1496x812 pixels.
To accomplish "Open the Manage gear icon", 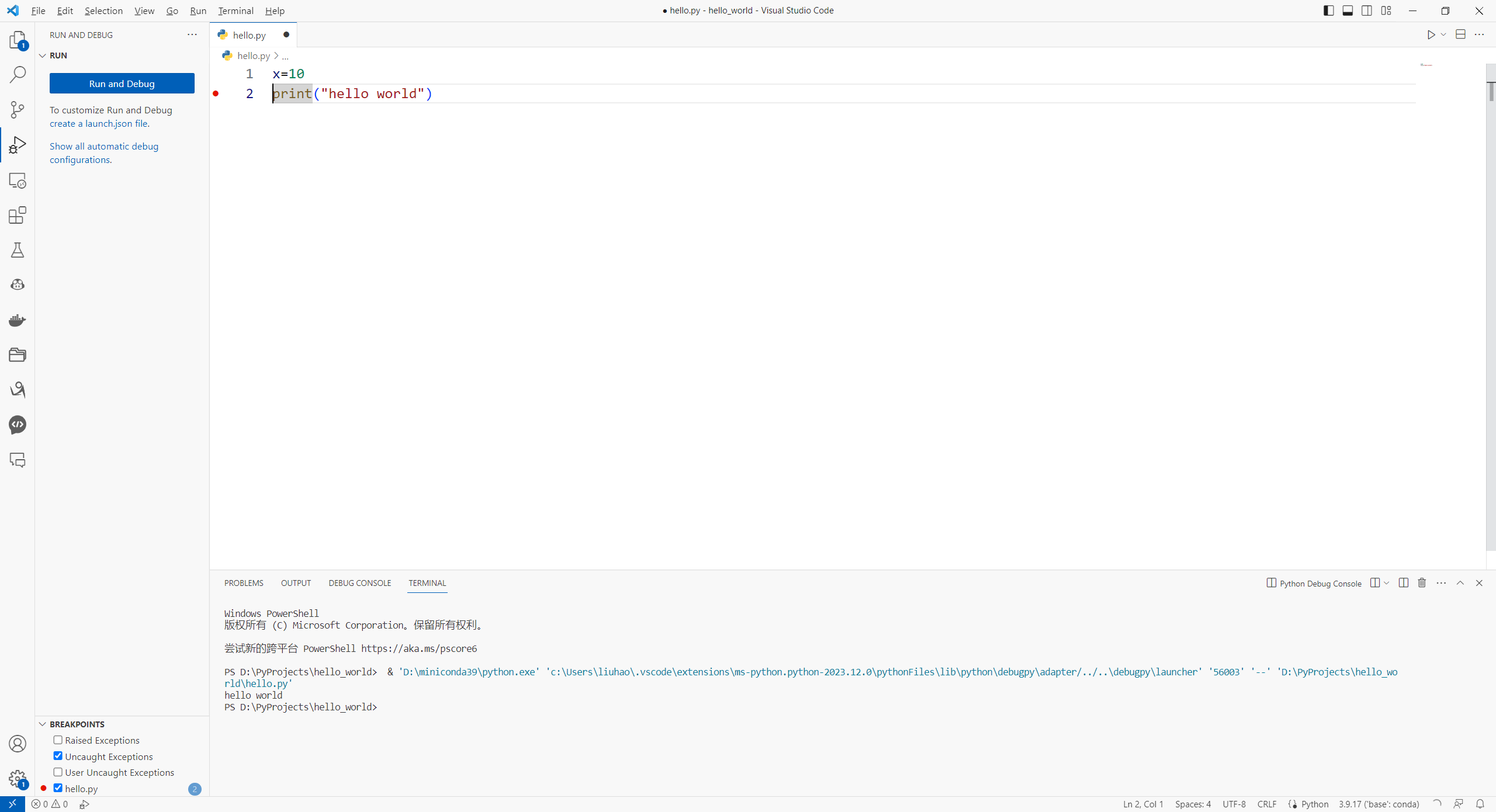I will click(18, 779).
